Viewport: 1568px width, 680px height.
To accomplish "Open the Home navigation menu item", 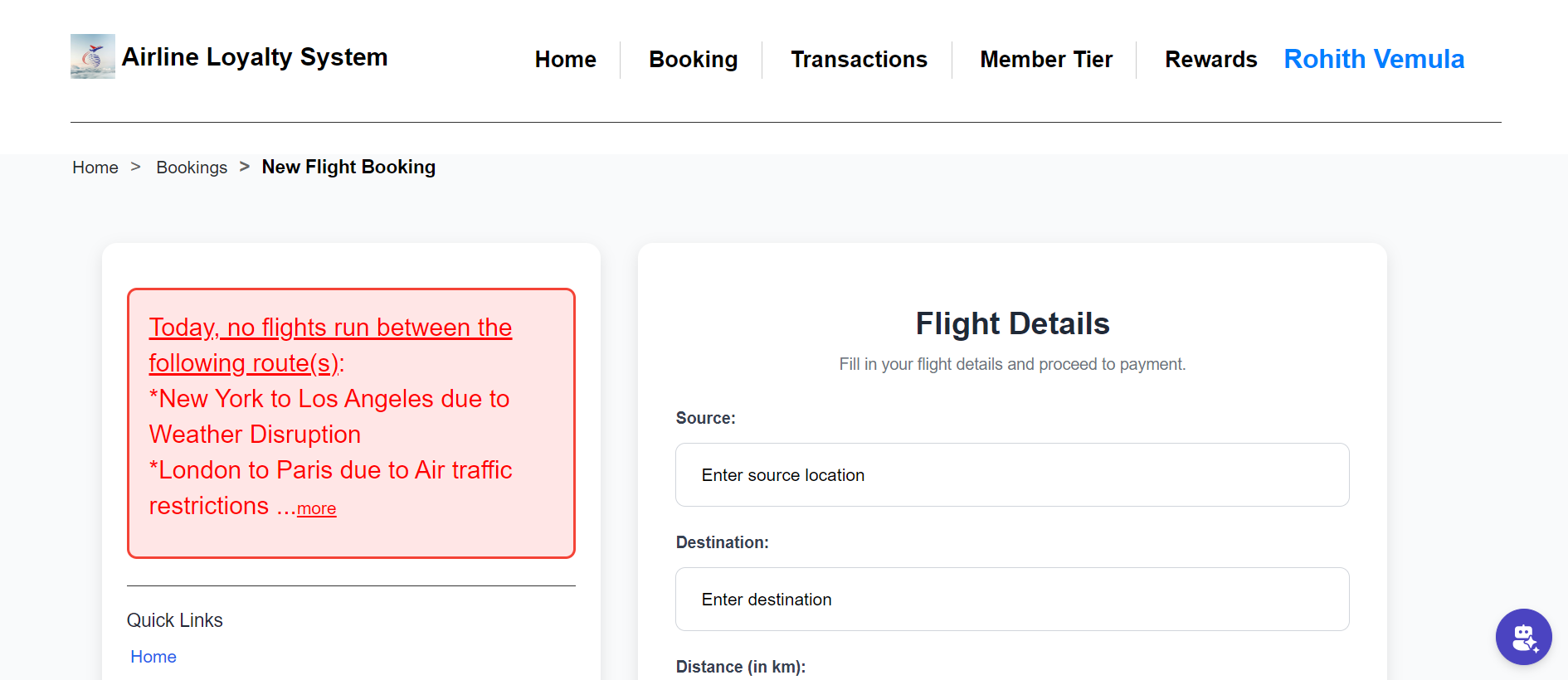I will [x=565, y=60].
